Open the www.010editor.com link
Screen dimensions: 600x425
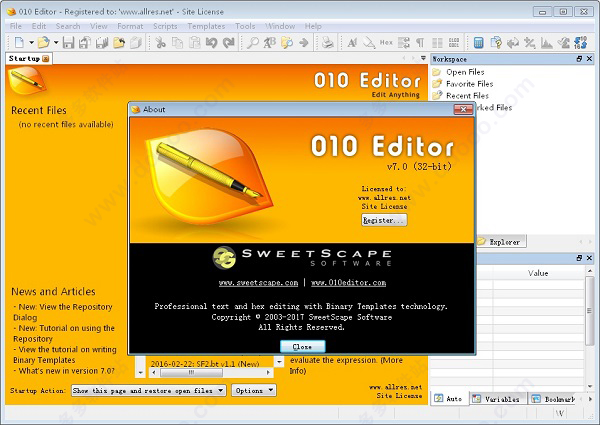tap(349, 283)
